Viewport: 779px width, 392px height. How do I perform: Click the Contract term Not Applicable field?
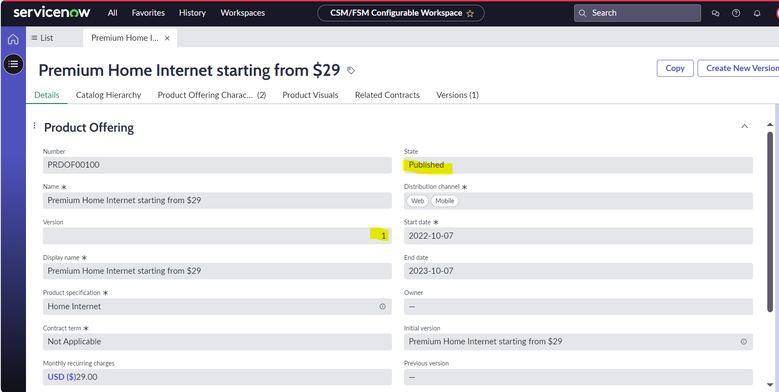tap(217, 342)
